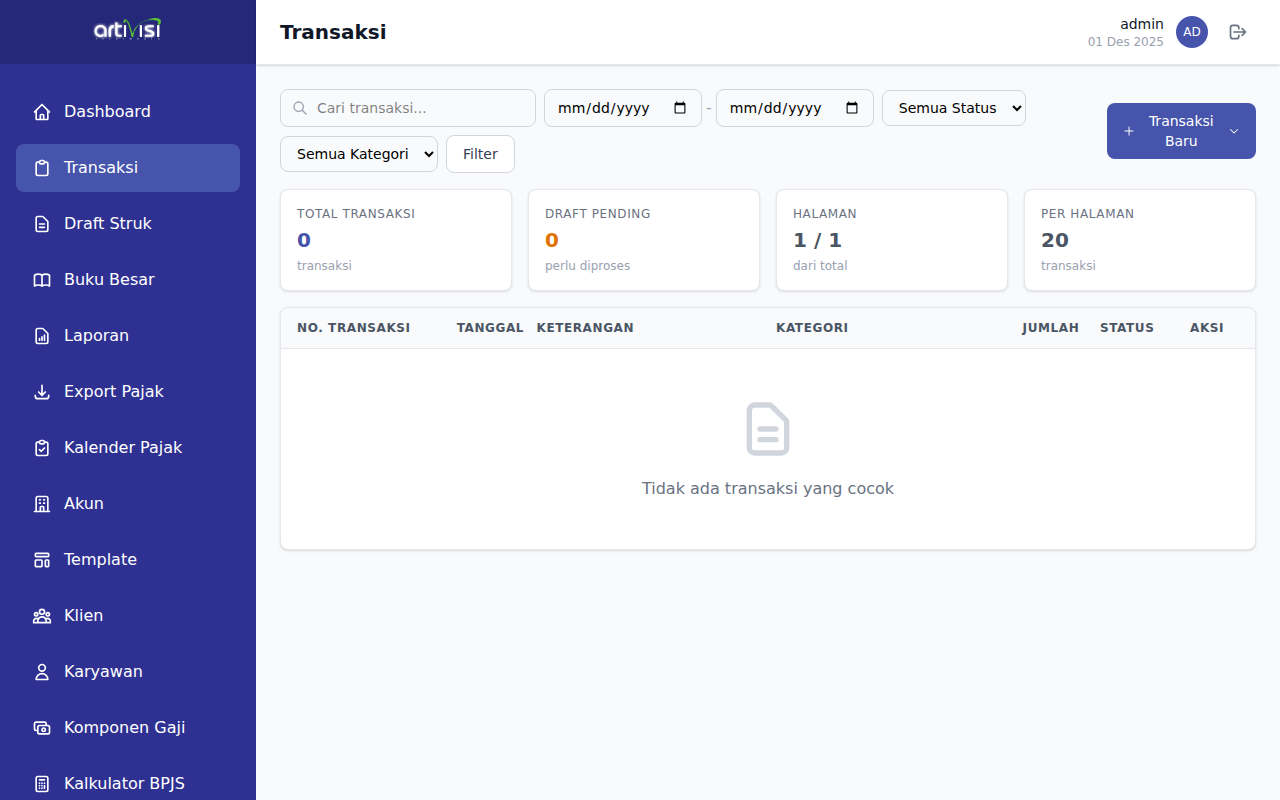The image size is (1280, 800).
Task: Focus the Cari transaksi search field
Action: (420, 108)
